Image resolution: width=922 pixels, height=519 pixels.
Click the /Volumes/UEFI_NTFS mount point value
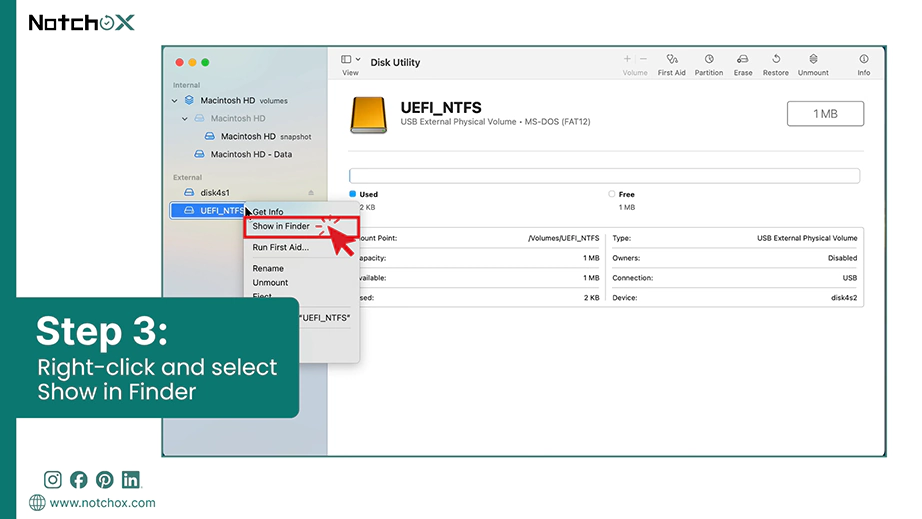tap(563, 239)
